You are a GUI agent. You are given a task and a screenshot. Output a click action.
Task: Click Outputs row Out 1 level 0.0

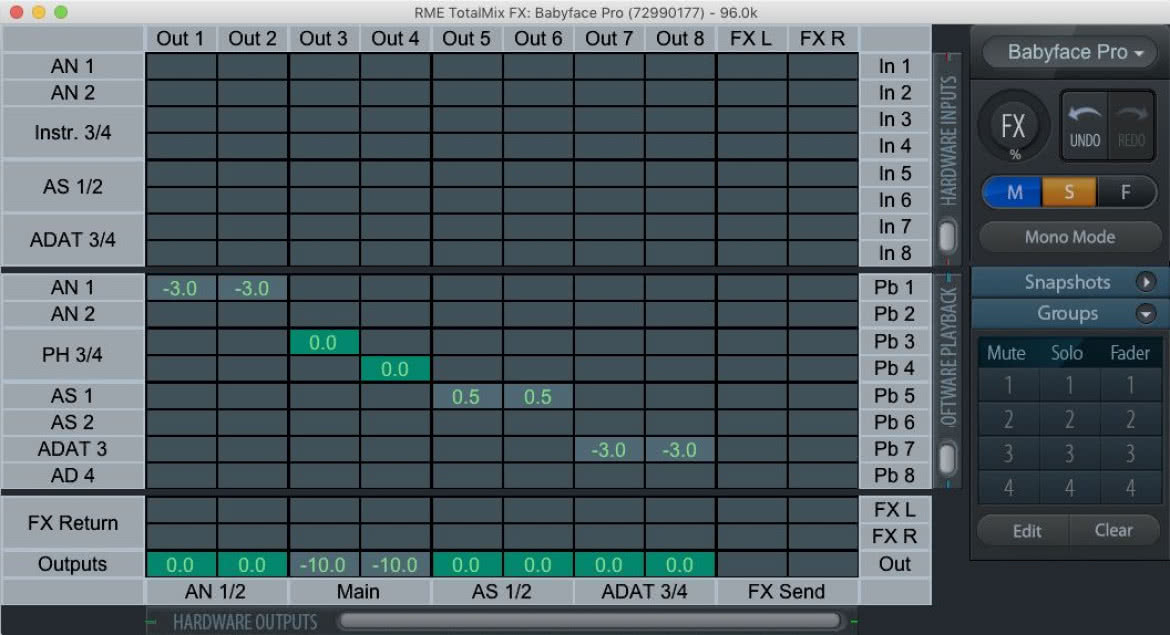pos(180,565)
